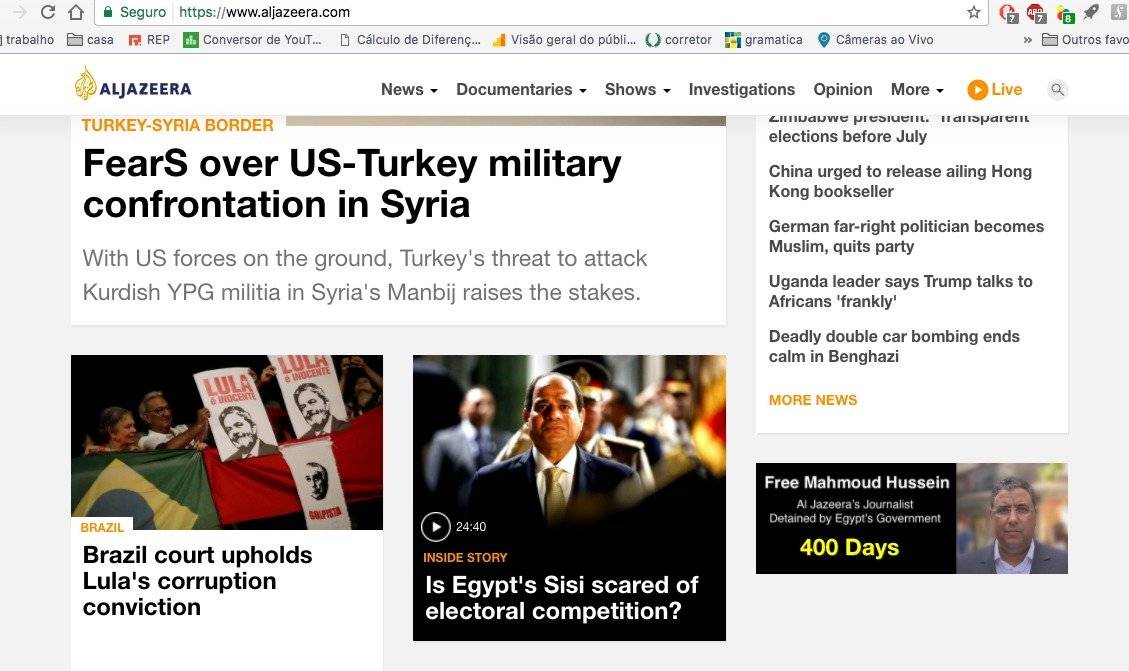Open 'China urged to release' bookseller story
1129x671 pixels.
click(x=900, y=181)
